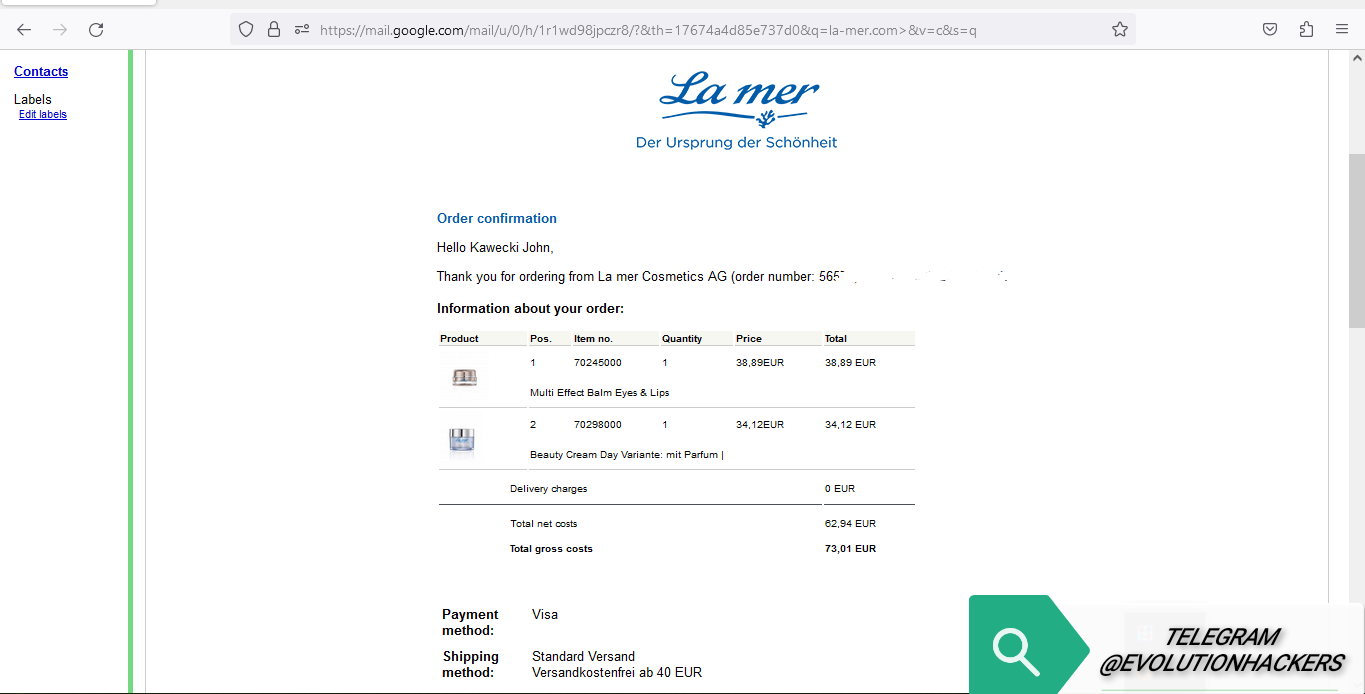1365x694 pixels.
Task: Open the Beauty Cream Day product thumbnail
Action: pos(462,439)
